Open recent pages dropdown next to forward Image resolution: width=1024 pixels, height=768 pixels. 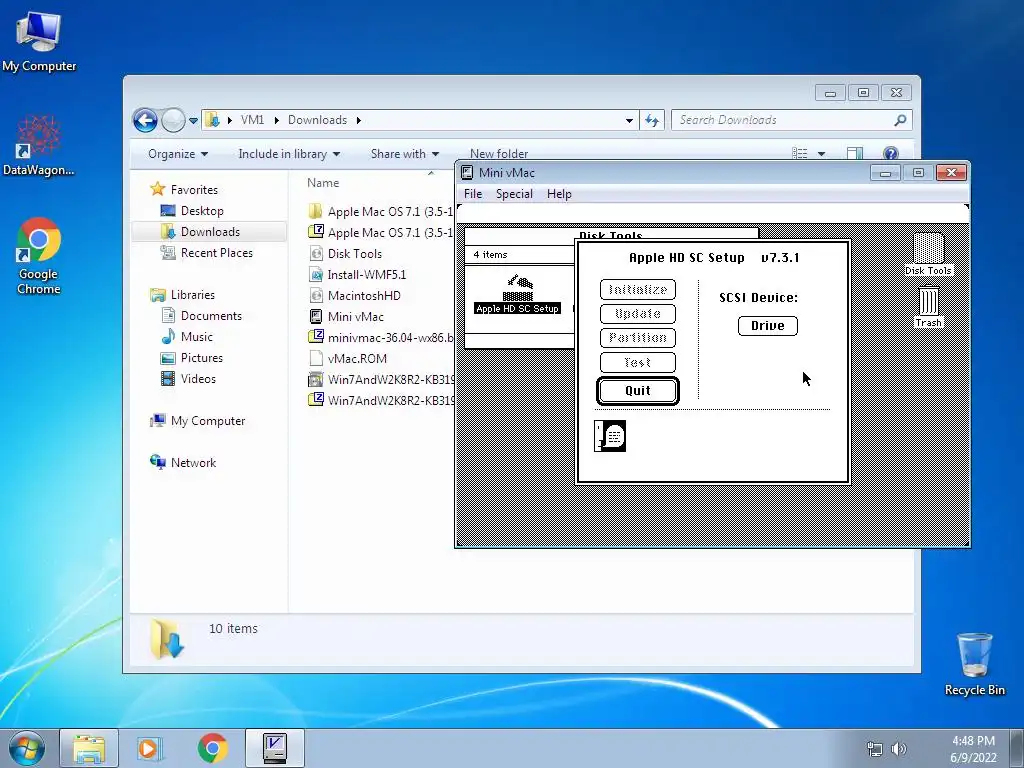(193, 121)
